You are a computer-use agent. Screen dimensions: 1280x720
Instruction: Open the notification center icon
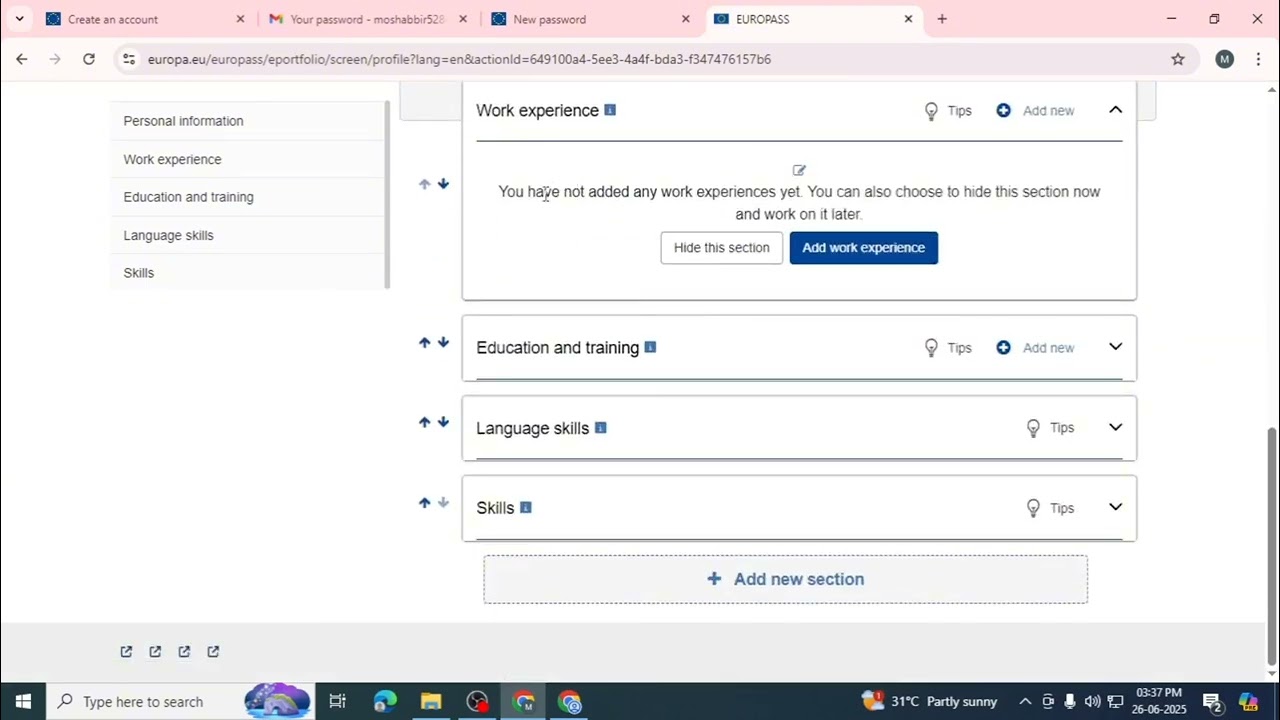pos(1213,702)
